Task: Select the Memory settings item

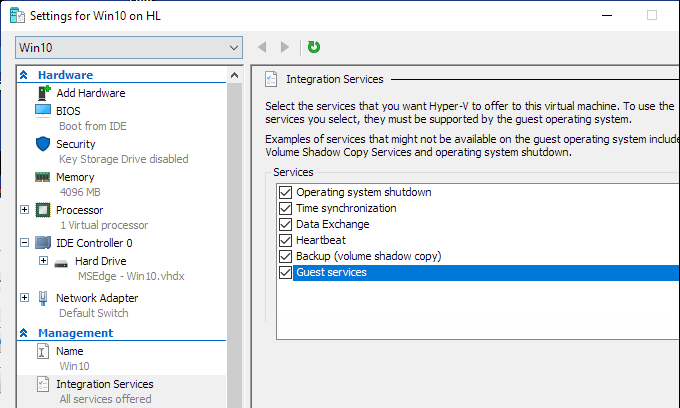Action: [75, 177]
